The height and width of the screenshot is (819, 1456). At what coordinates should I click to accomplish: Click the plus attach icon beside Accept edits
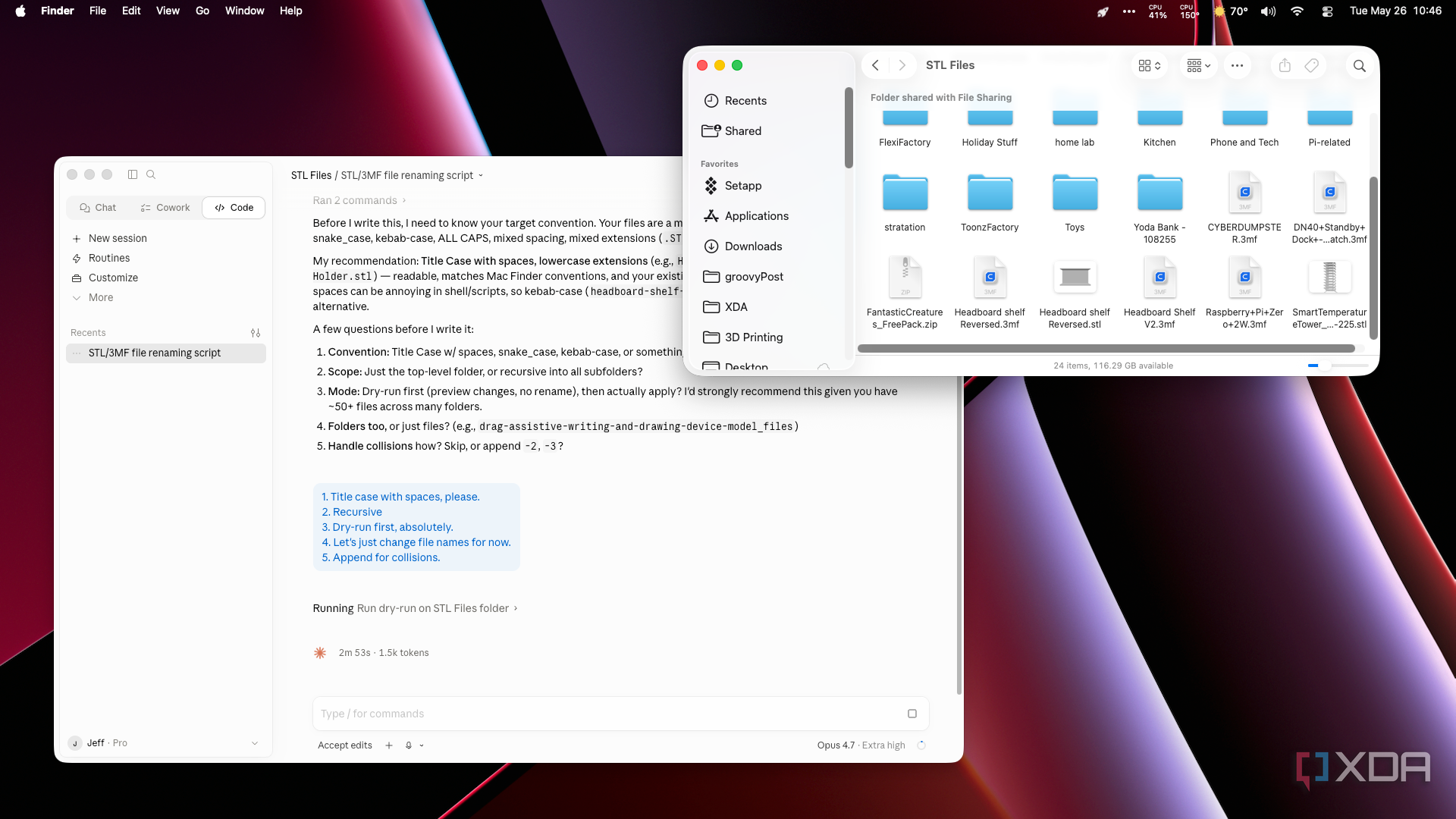pyautogui.click(x=389, y=745)
